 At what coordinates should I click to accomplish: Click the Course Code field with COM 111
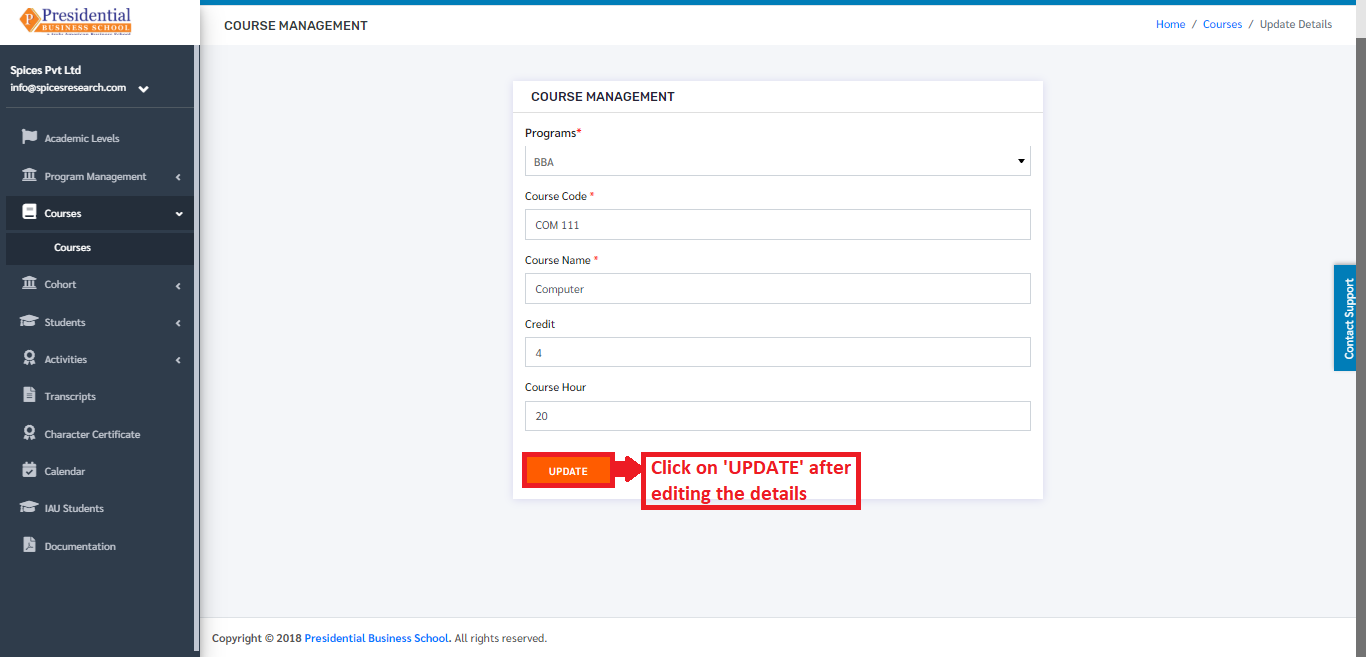coord(777,225)
